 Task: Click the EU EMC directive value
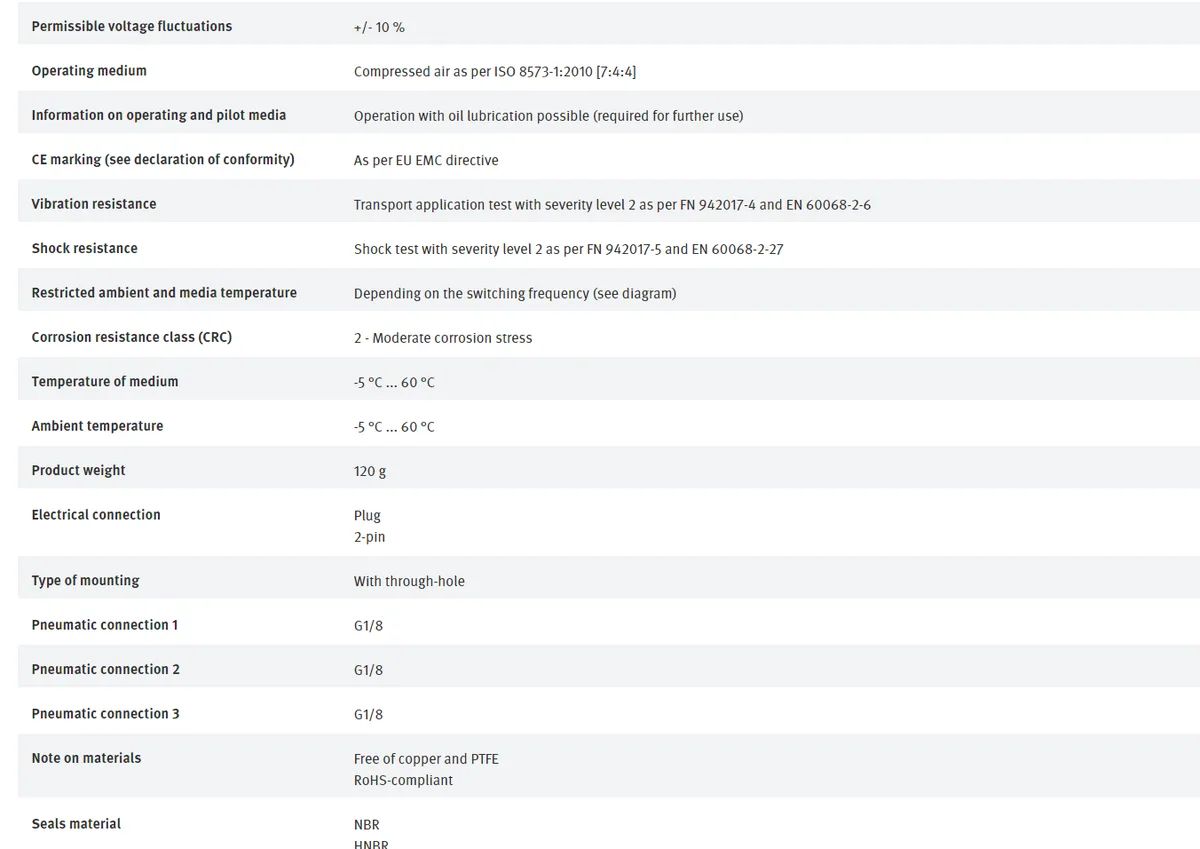click(426, 160)
